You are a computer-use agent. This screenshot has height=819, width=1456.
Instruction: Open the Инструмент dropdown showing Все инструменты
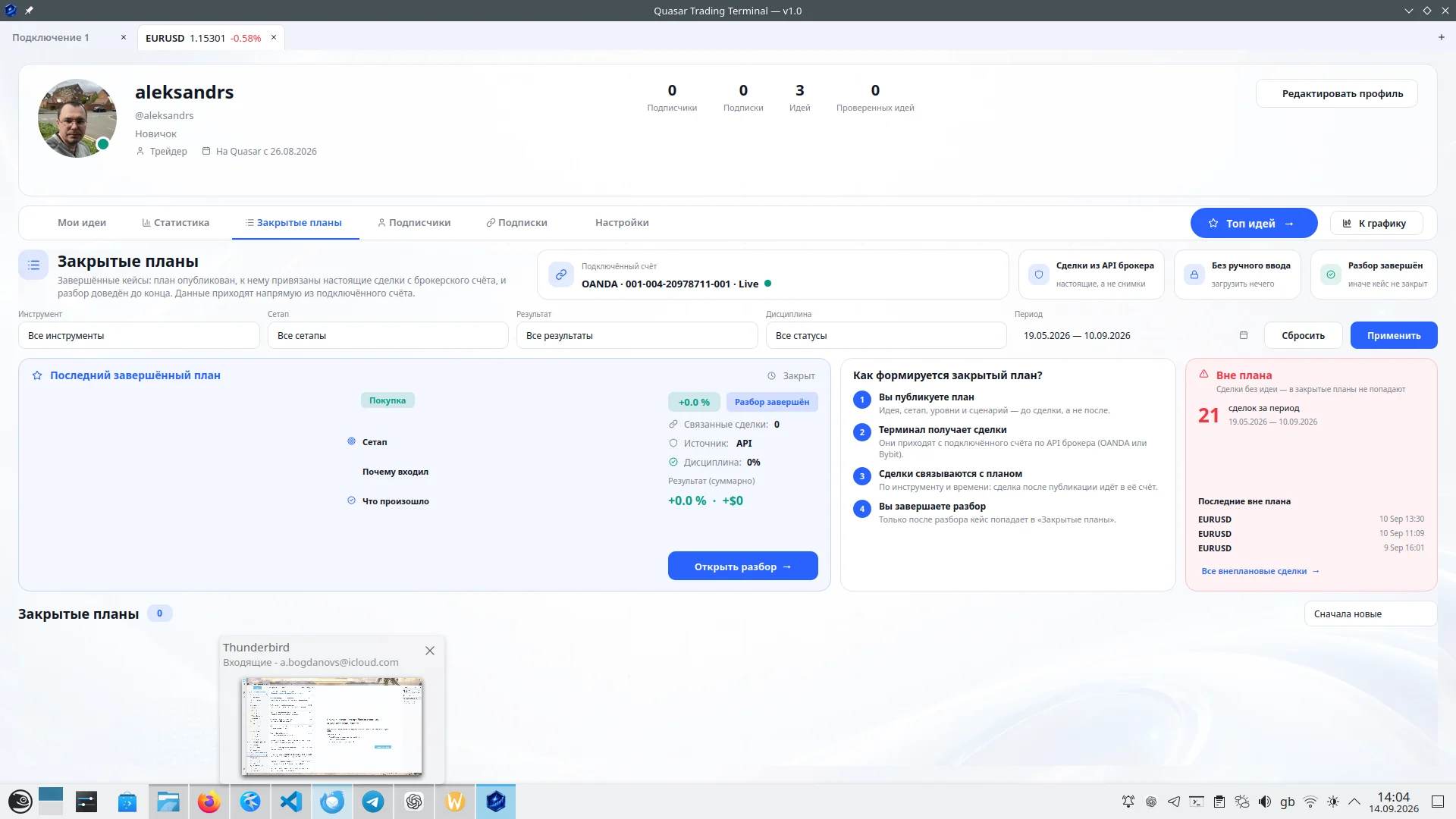coord(139,335)
